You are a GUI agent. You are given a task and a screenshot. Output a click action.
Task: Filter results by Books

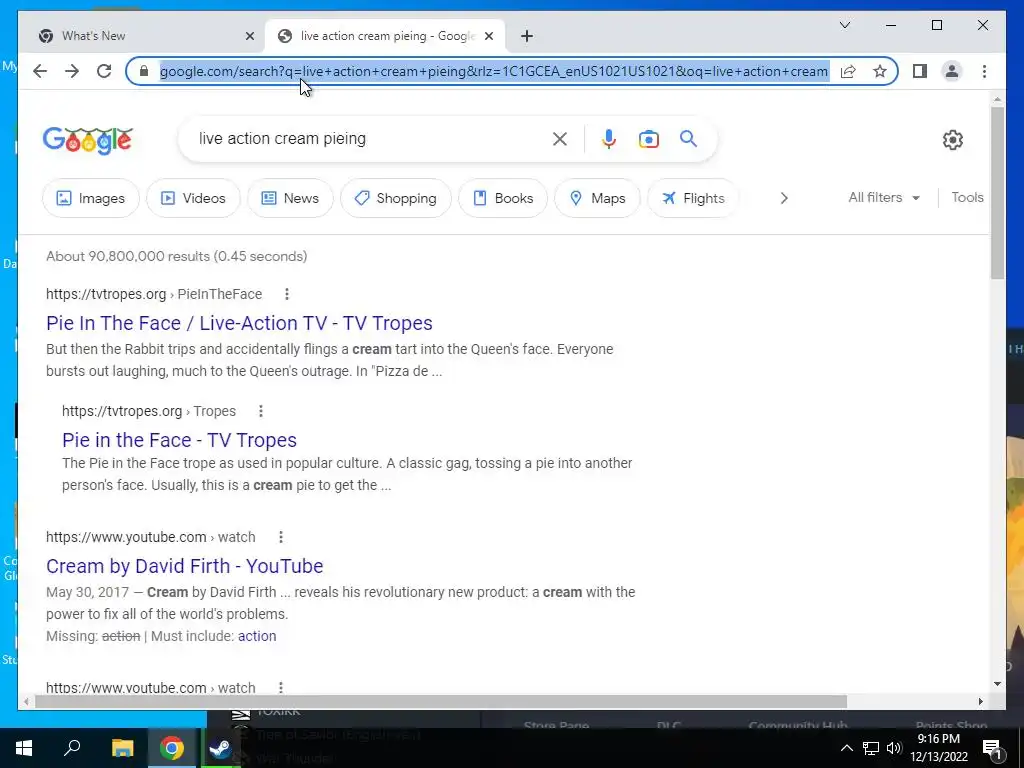click(503, 198)
